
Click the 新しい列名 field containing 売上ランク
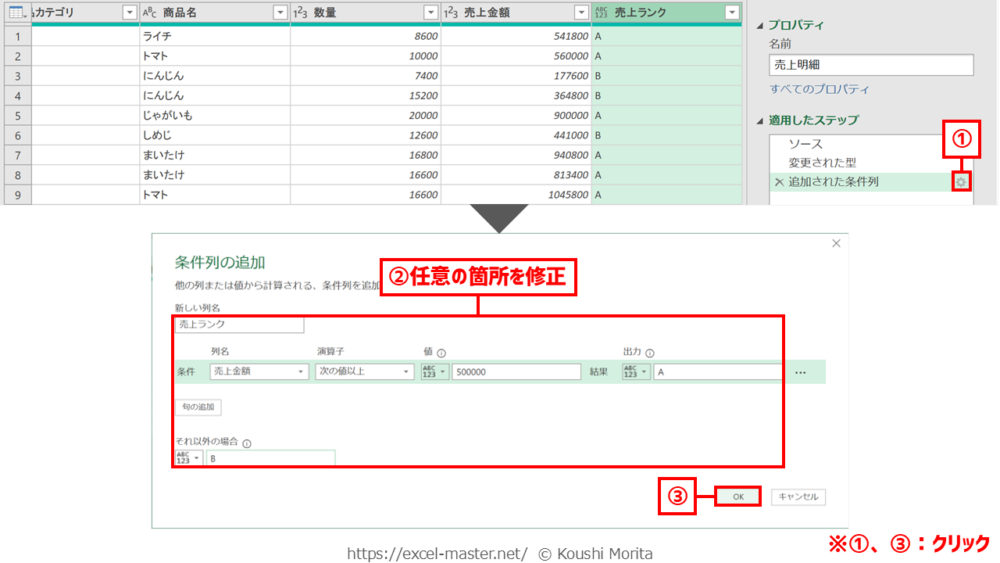[239, 325]
